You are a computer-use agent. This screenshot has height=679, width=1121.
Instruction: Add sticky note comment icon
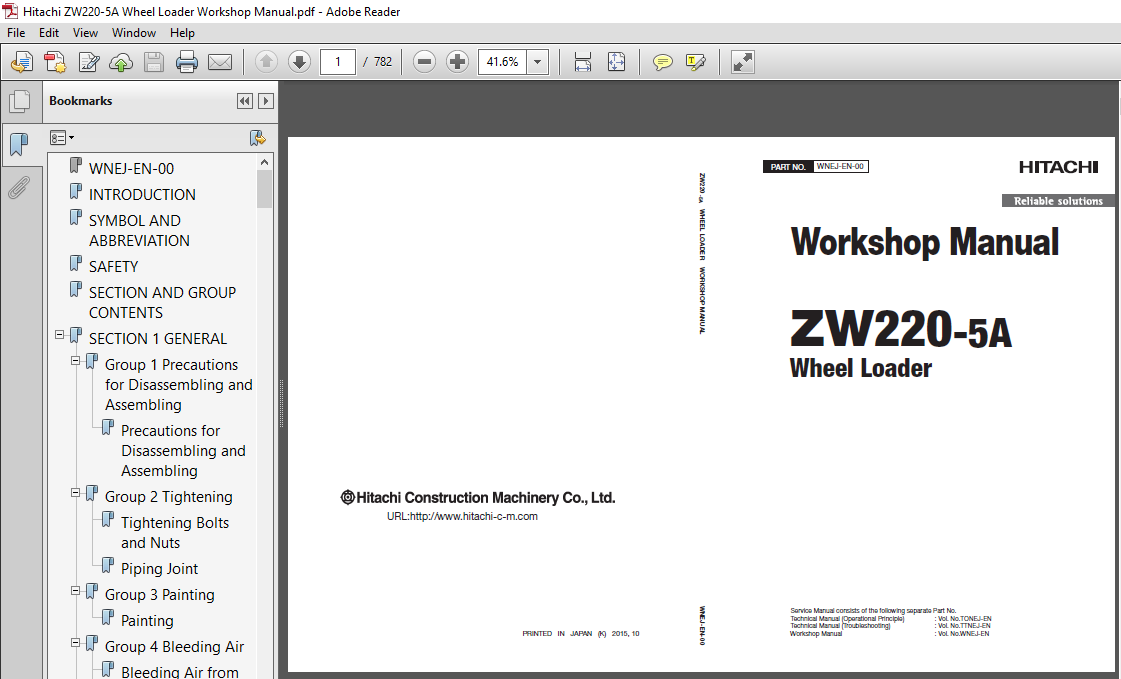pyautogui.click(x=662, y=62)
